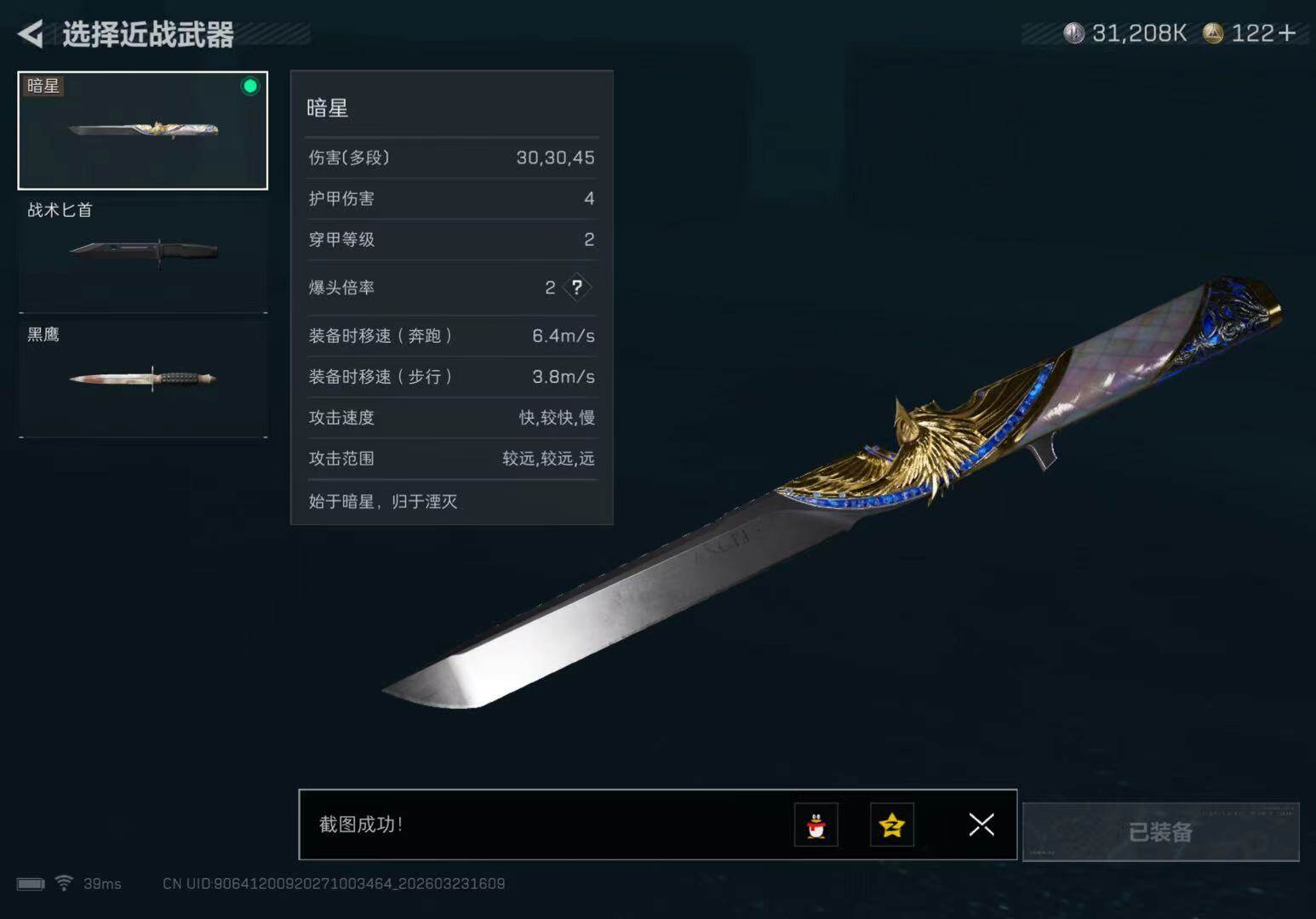This screenshot has width=1316, height=919.
Task: Check the wifi signal status icon
Action: [64, 883]
